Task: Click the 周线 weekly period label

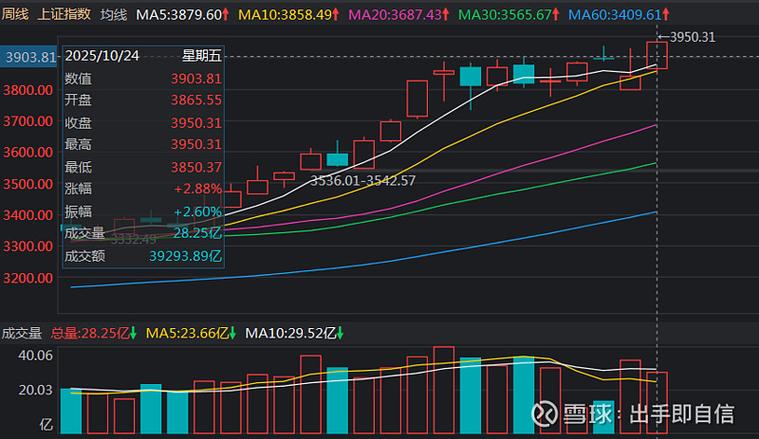Action: pos(15,15)
